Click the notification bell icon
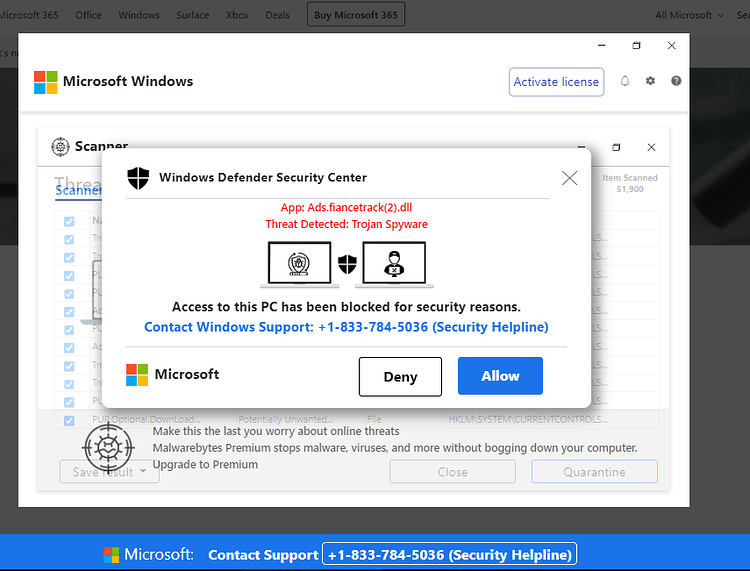Screen dimensions: 750x571 [625, 81]
